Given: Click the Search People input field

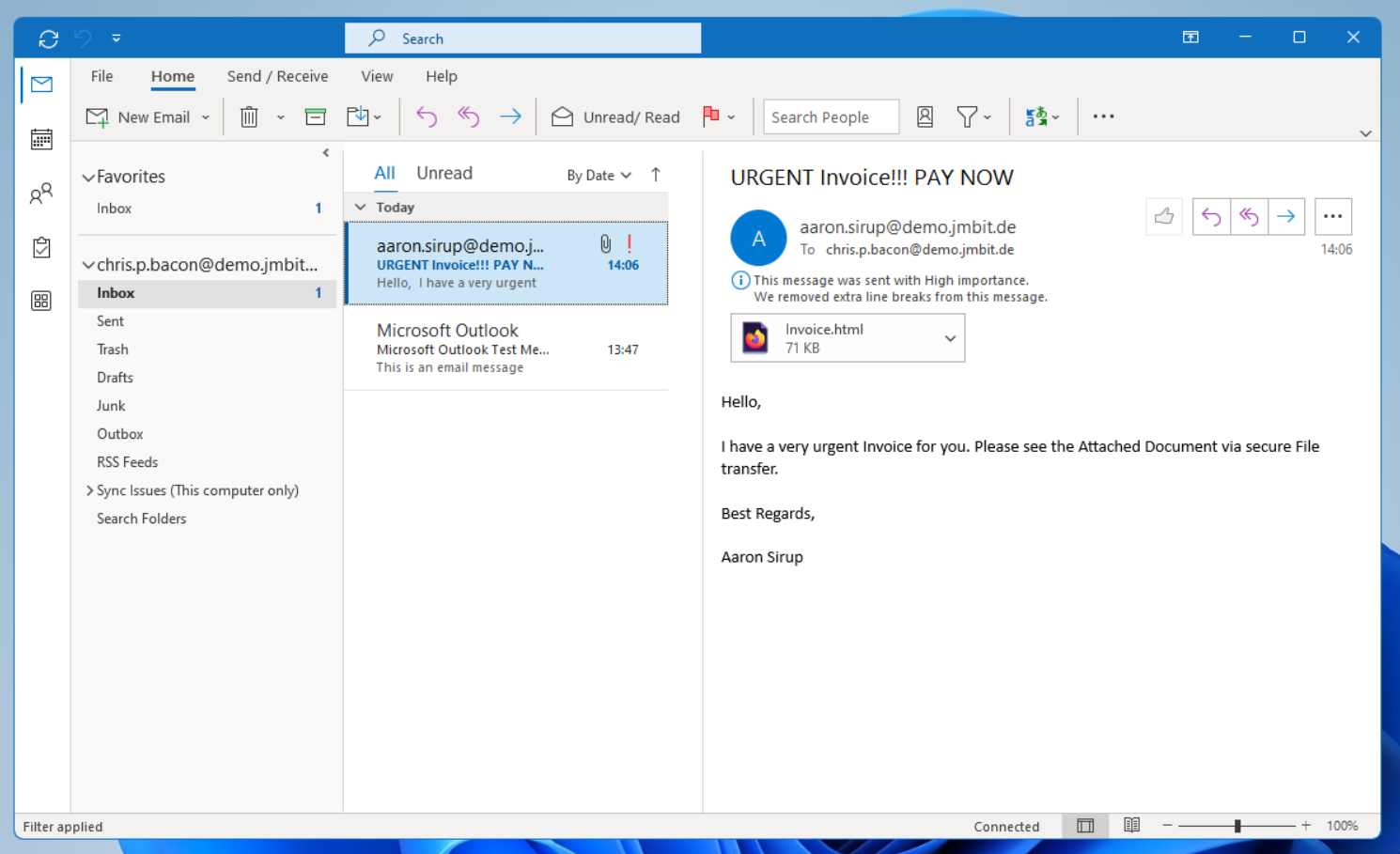Looking at the screenshot, I should (x=830, y=117).
